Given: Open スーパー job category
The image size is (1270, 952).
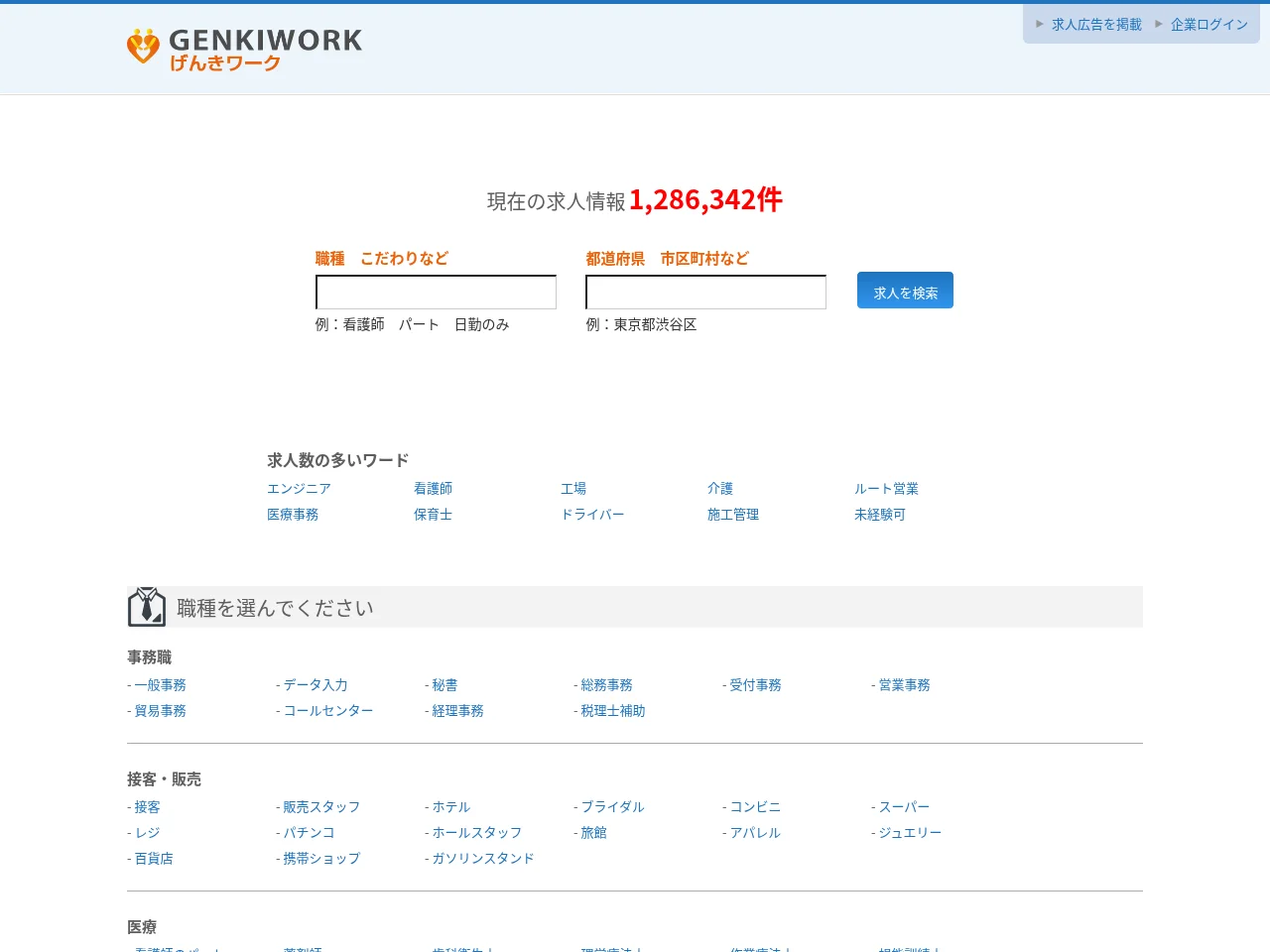Looking at the screenshot, I should [904, 807].
